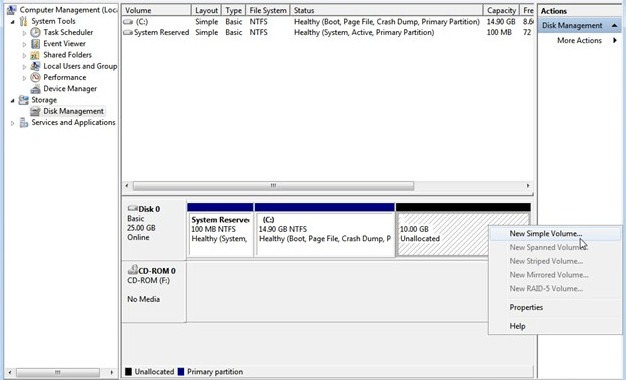The width and height of the screenshot is (626, 380).
Task: Open the More Actions submenu arrow
Action: pyautogui.click(x=615, y=40)
